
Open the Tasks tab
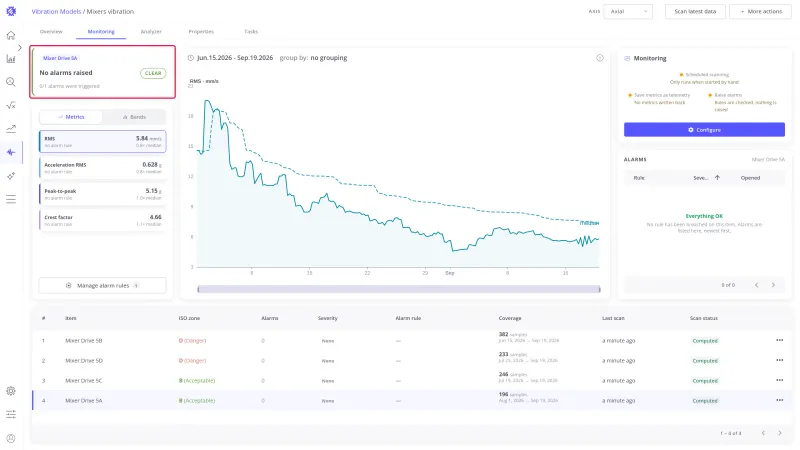(251, 32)
